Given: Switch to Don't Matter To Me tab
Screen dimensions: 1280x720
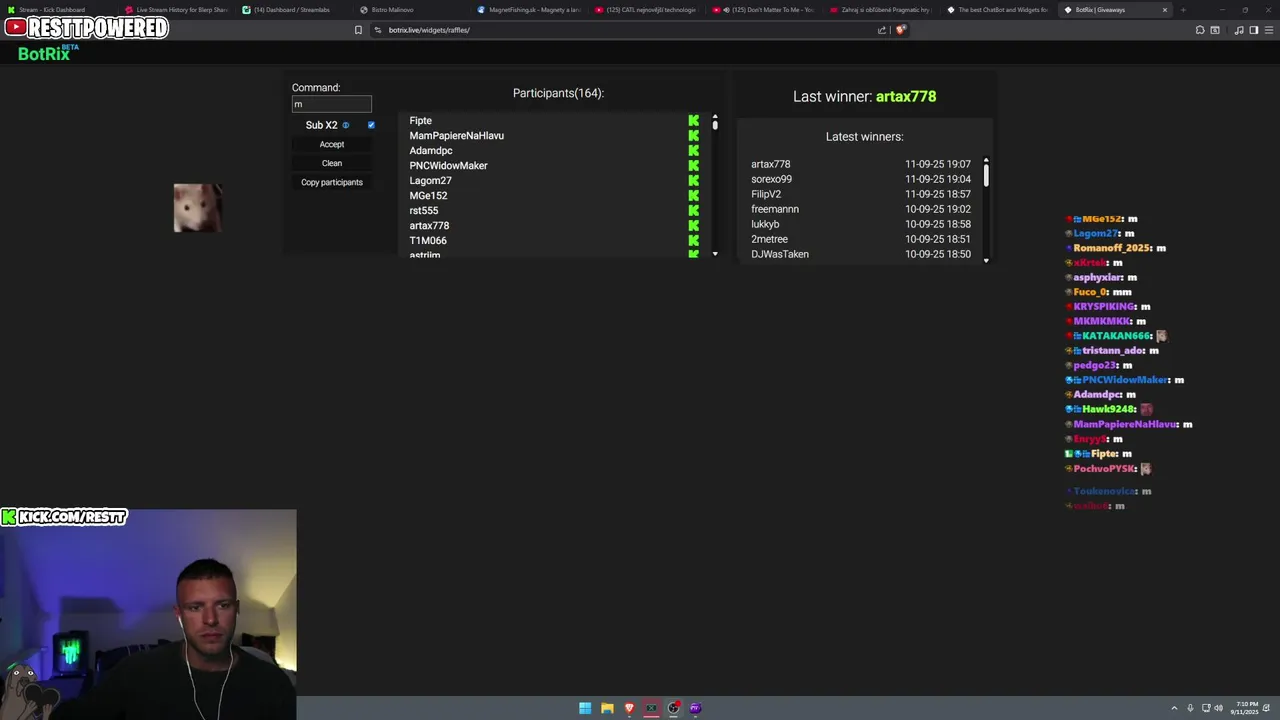Looking at the screenshot, I should click(764, 10).
